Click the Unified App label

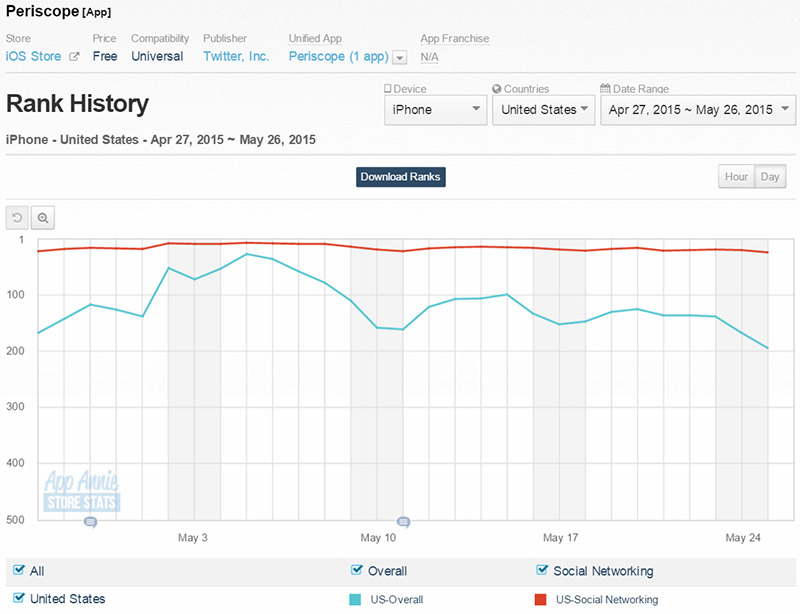[x=315, y=38]
